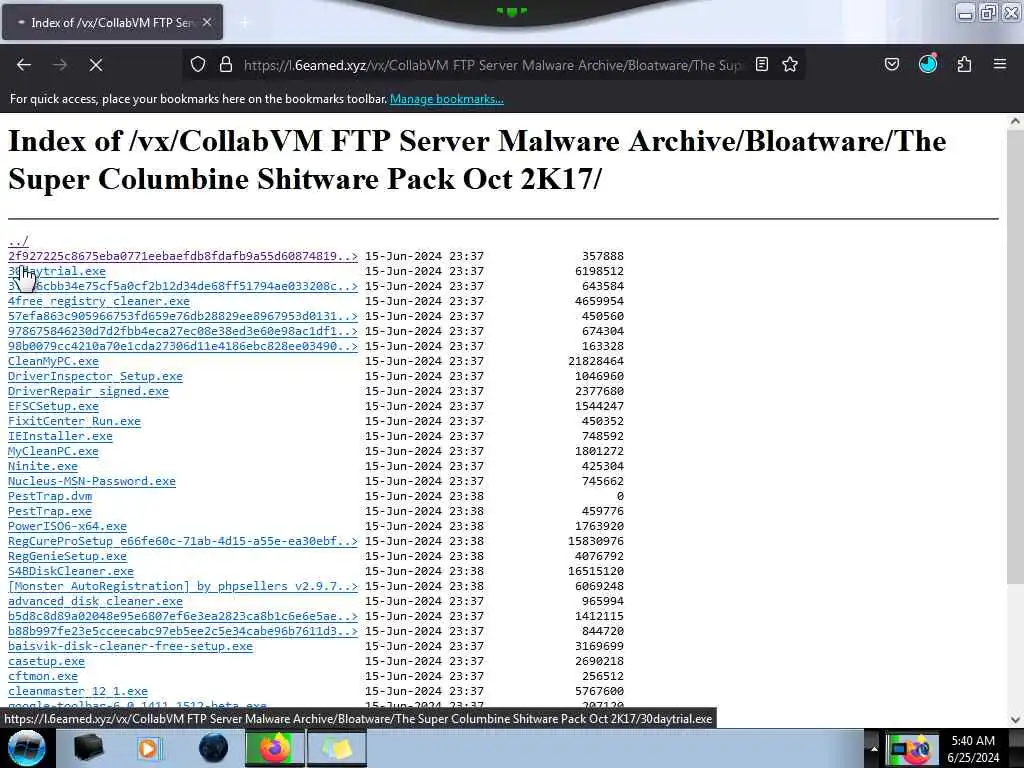Open IEInstaller.exe link

[60, 436]
